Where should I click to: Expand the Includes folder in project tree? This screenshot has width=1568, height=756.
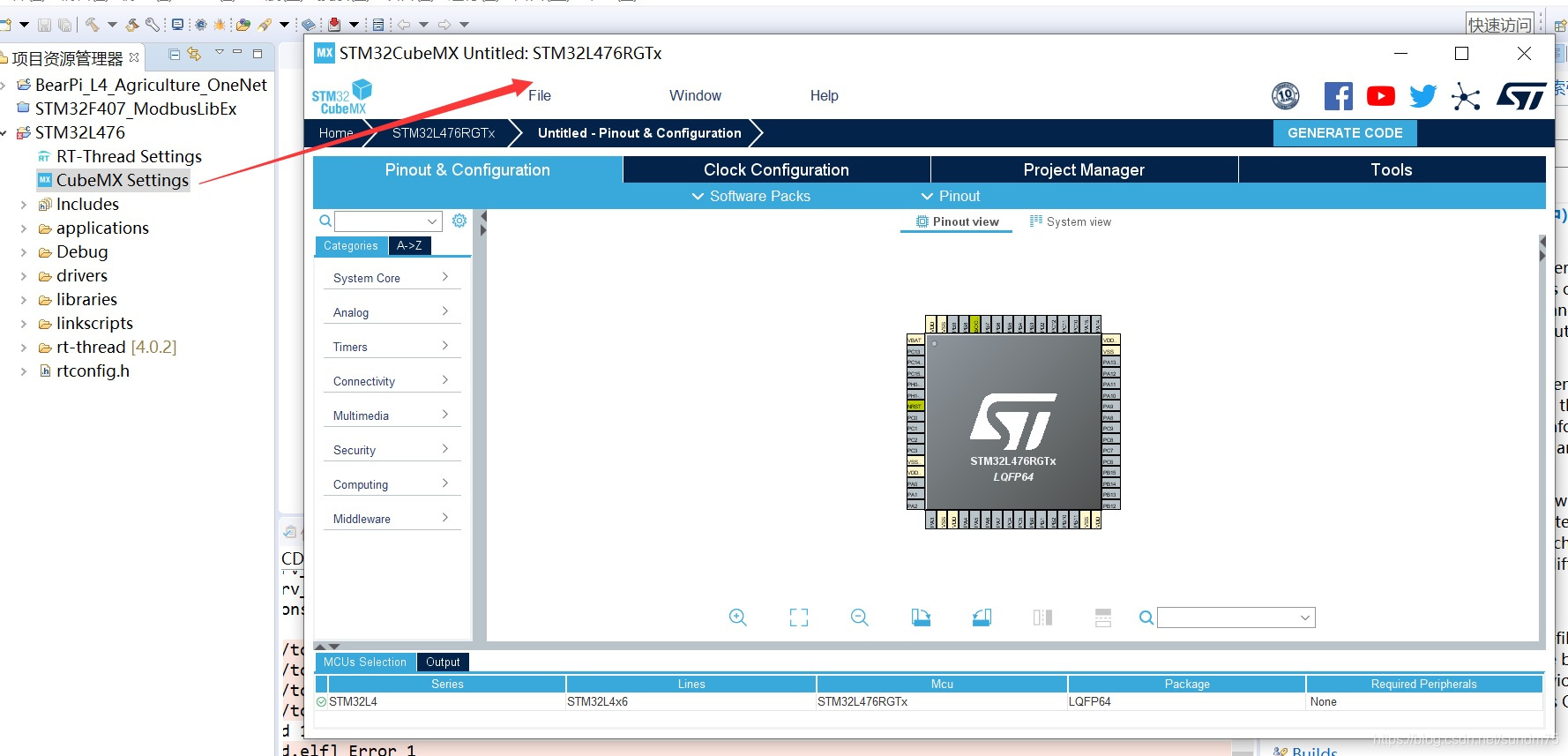(x=24, y=205)
